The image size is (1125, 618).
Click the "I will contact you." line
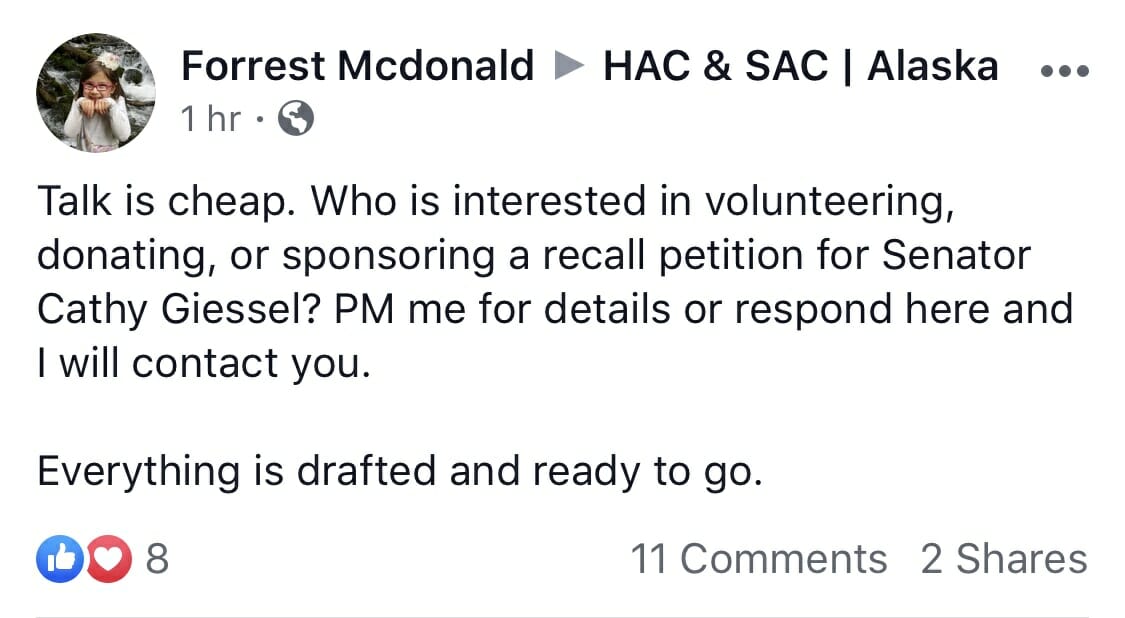click(x=204, y=364)
